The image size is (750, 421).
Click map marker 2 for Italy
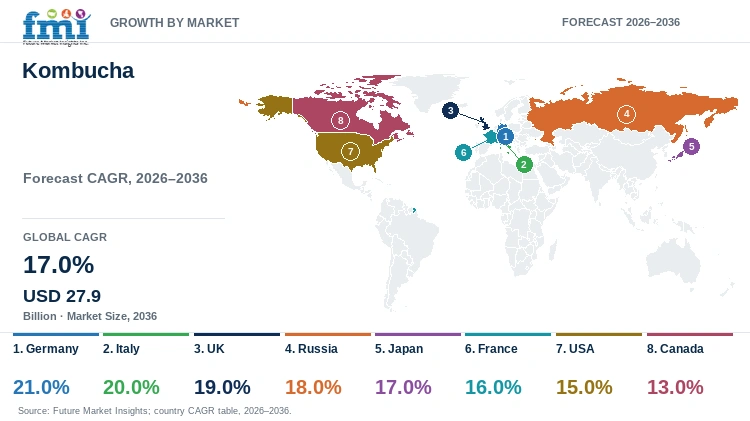point(524,165)
